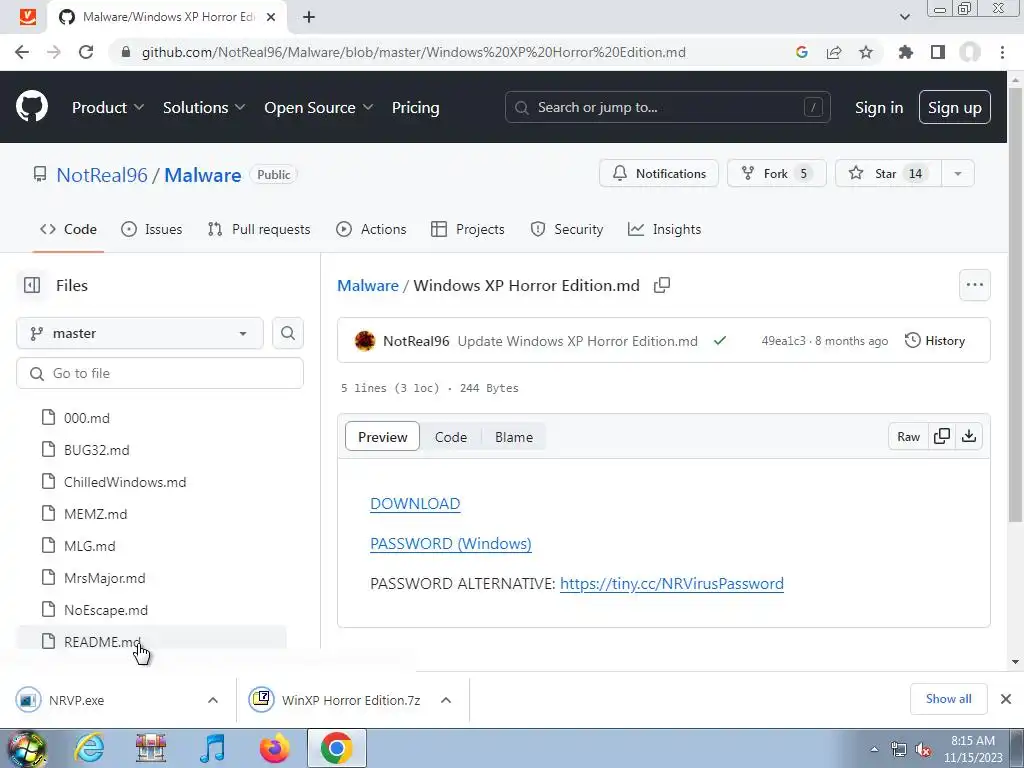Open the Star lists dropdown arrow

[957, 174]
